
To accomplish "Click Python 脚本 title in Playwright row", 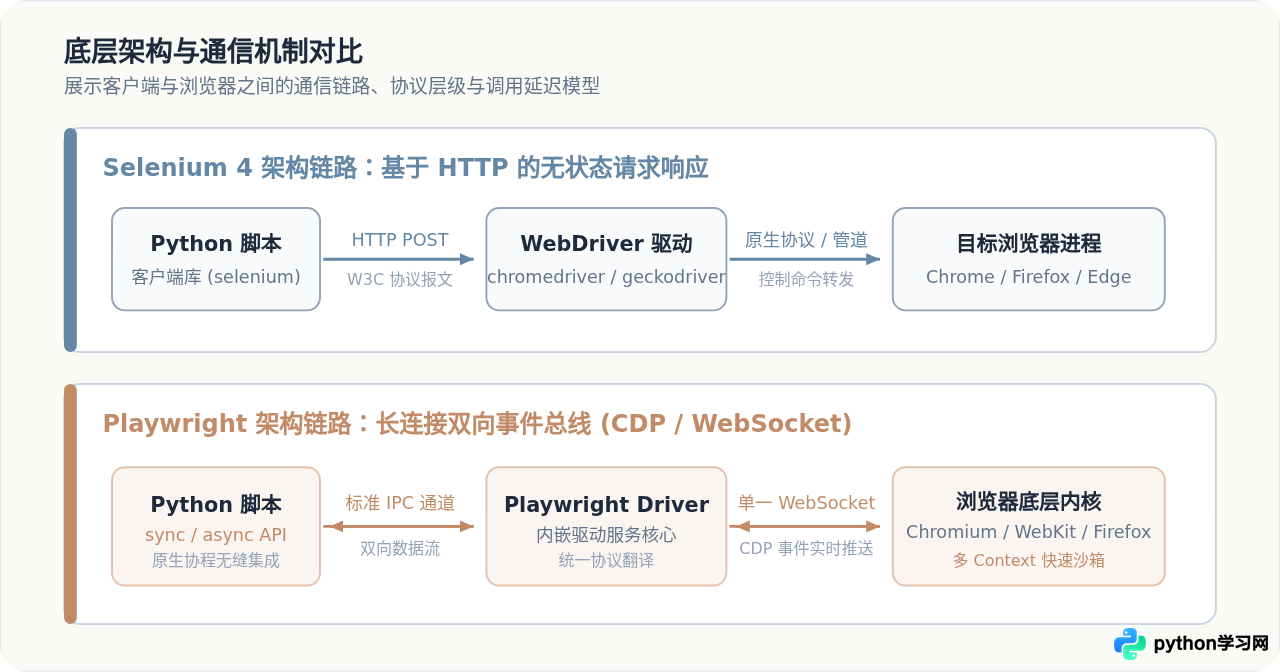I will click(216, 505).
